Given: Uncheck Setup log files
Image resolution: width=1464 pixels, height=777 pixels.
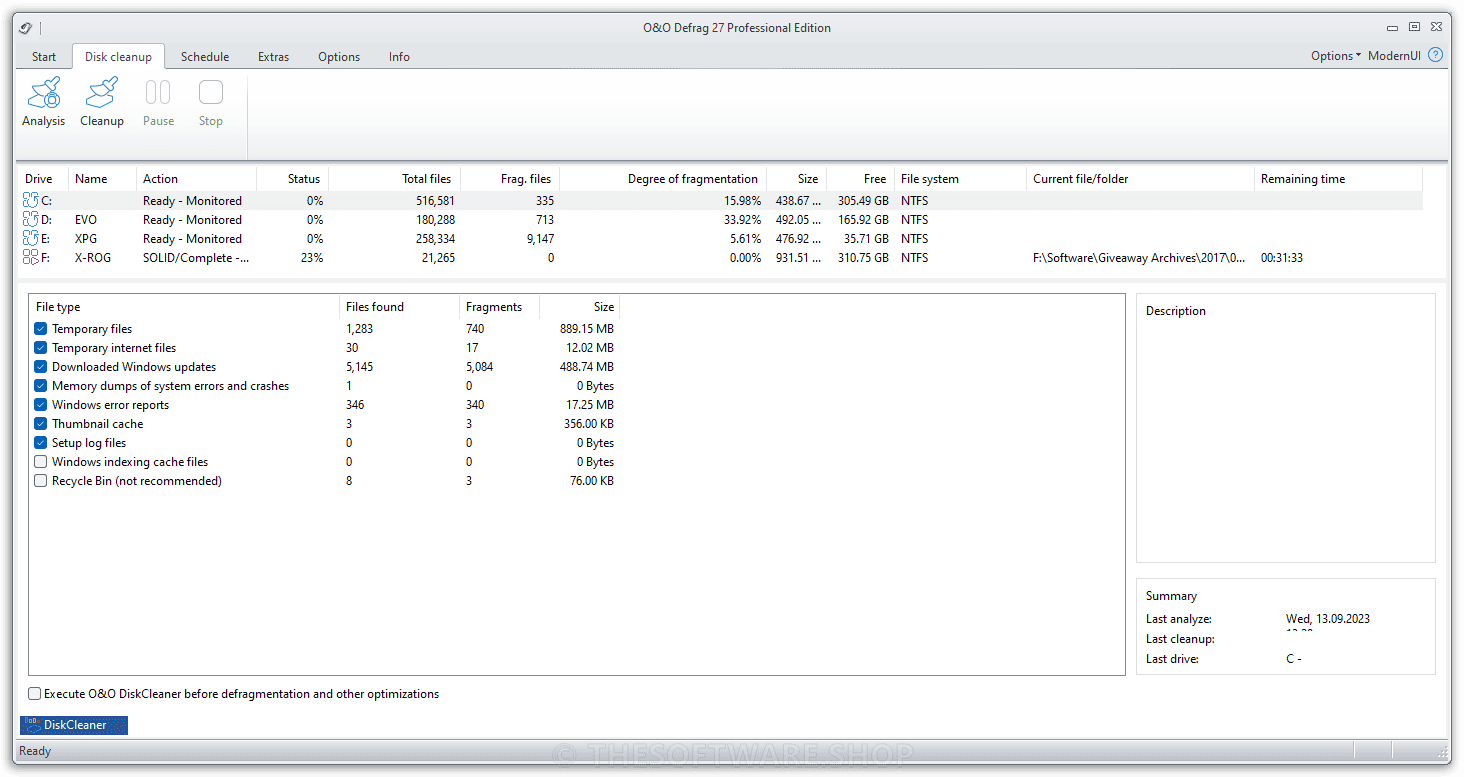Looking at the screenshot, I should [x=41, y=443].
